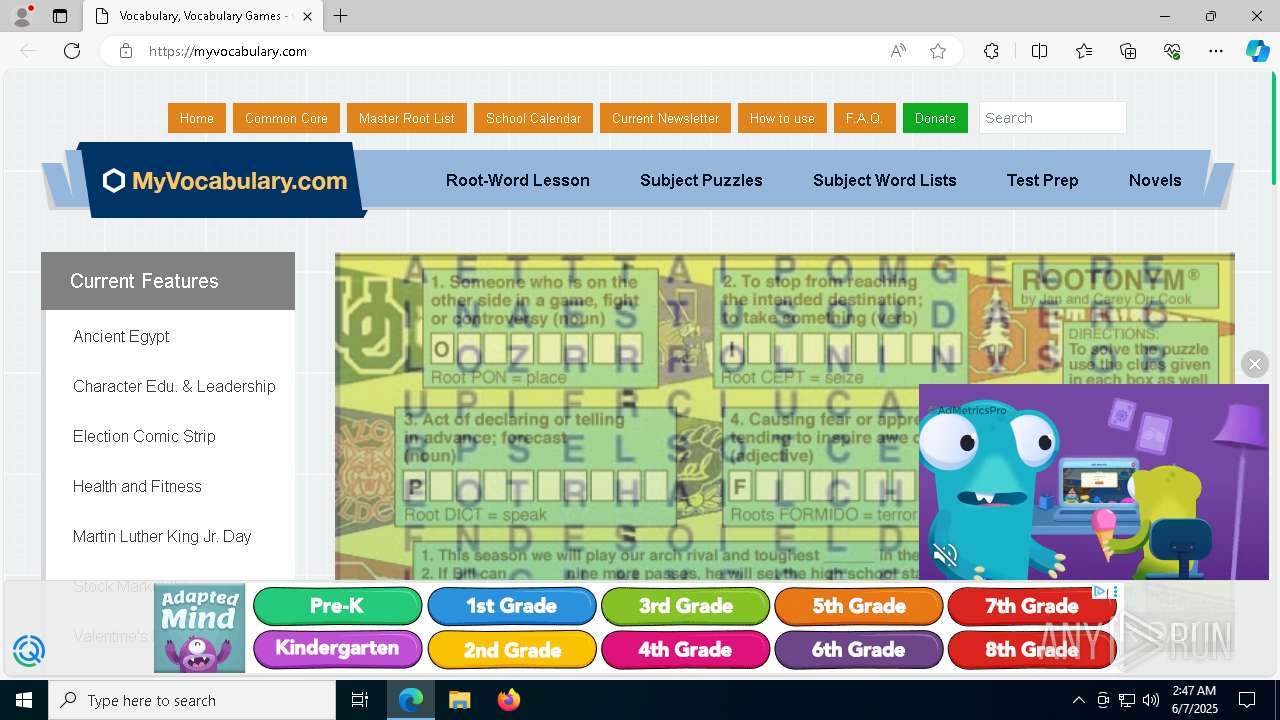
Task: View the School Calendar
Action: (533, 118)
